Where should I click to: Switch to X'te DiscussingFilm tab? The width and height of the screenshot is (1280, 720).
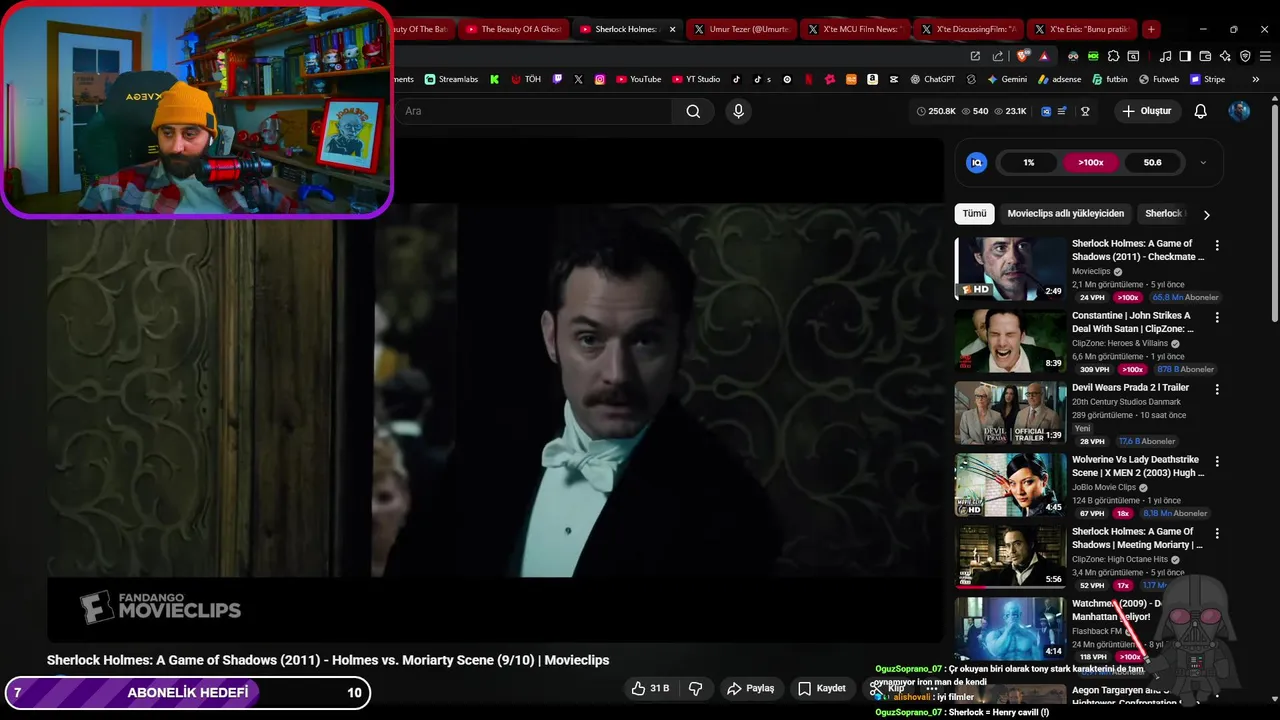click(x=970, y=29)
